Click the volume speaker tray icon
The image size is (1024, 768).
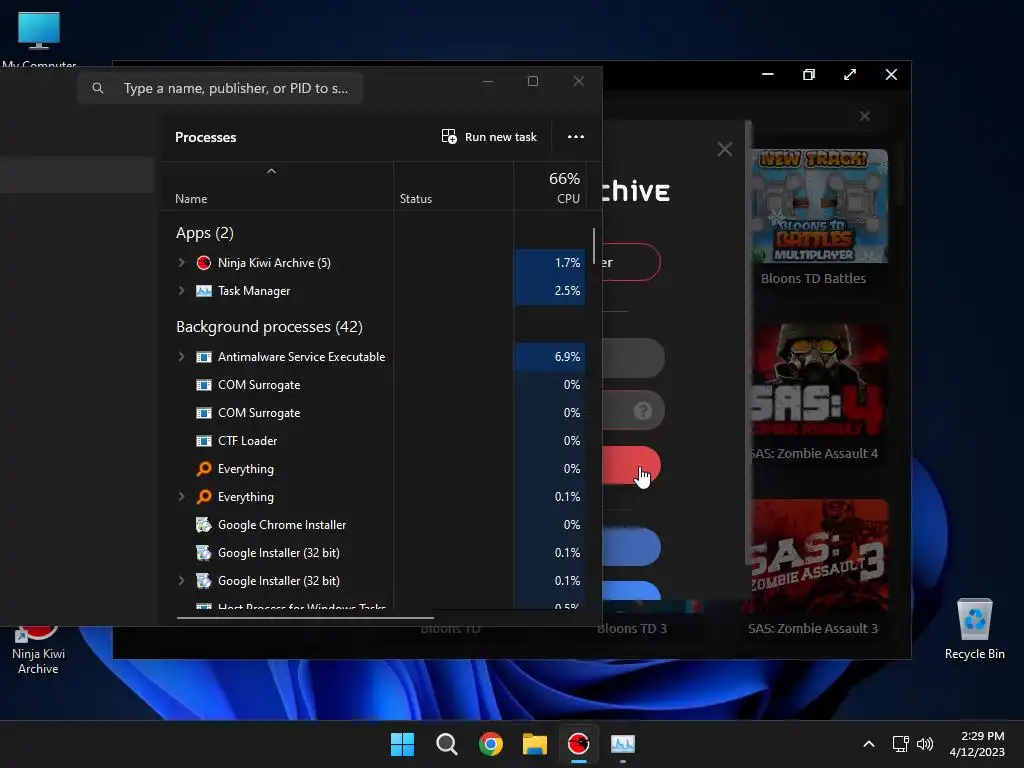(x=925, y=744)
